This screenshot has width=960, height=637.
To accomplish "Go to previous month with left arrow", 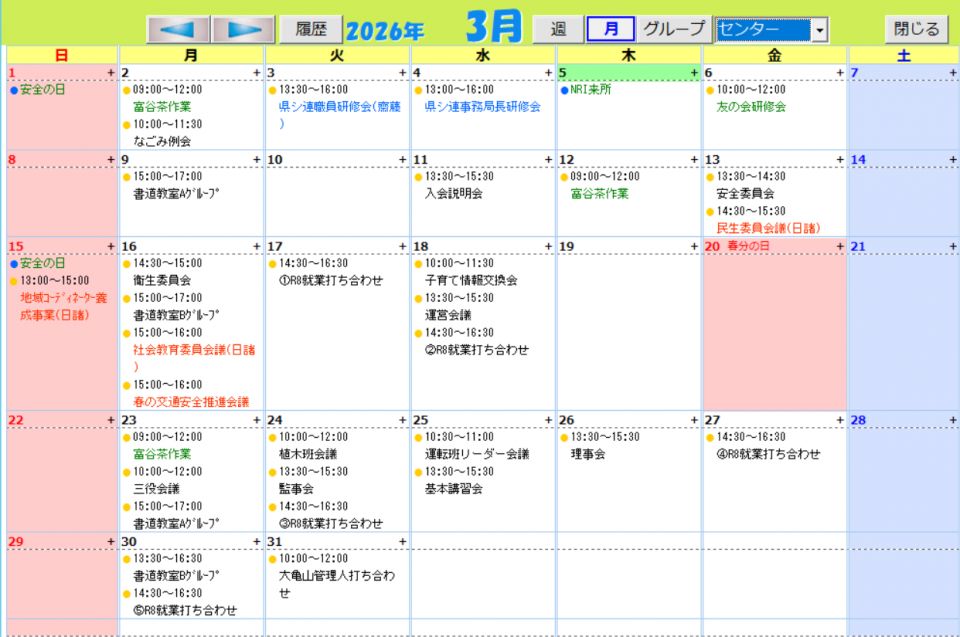I will click(178, 29).
